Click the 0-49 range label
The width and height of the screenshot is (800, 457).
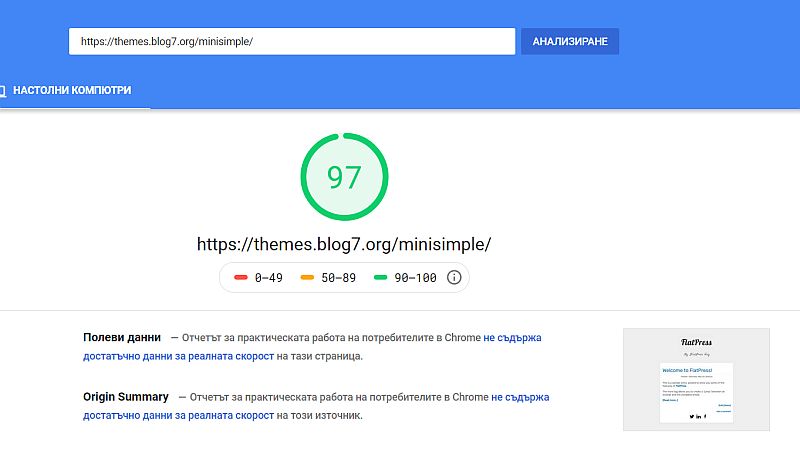(269, 278)
